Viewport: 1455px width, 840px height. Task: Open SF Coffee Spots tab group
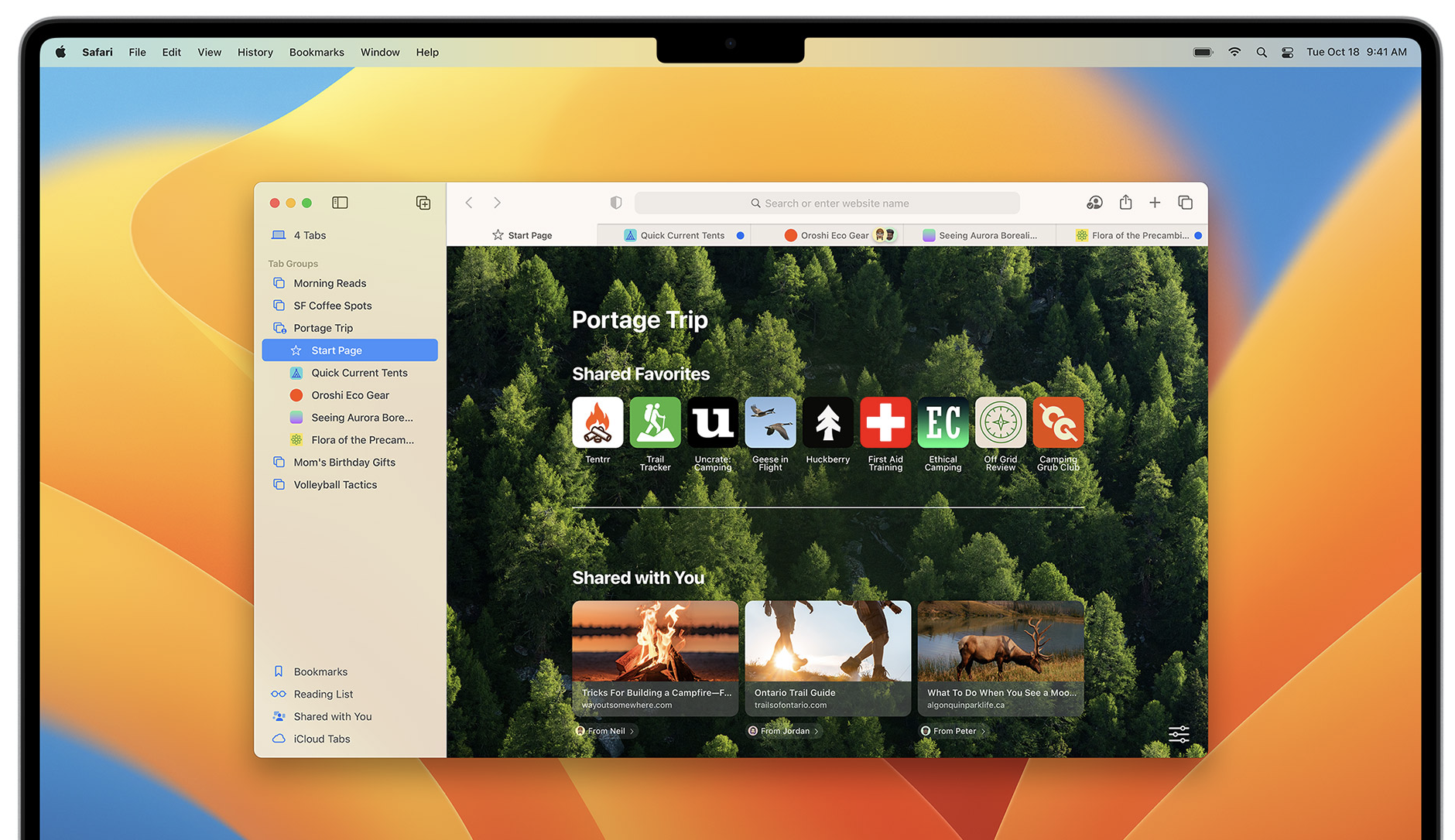tap(350, 306)
